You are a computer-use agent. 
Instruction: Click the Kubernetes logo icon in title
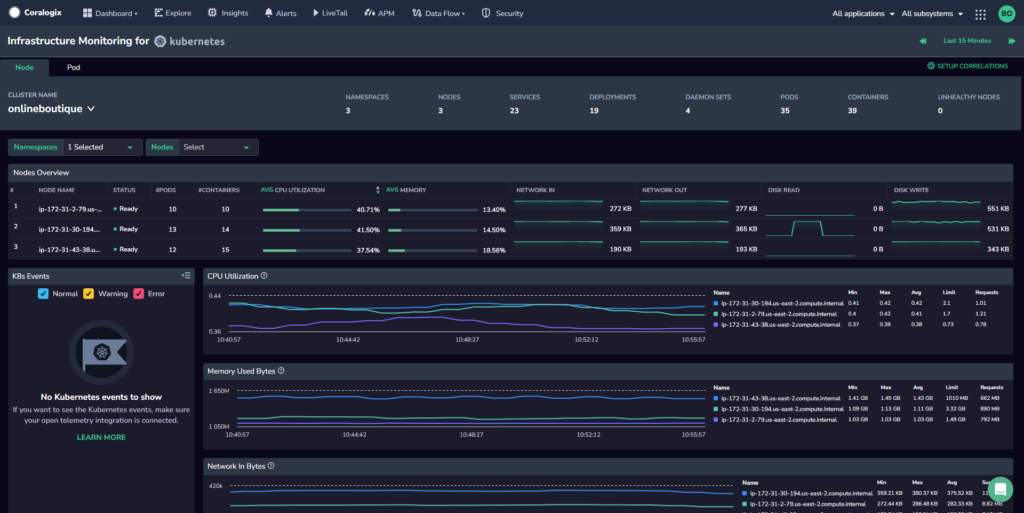coord(160,41)
